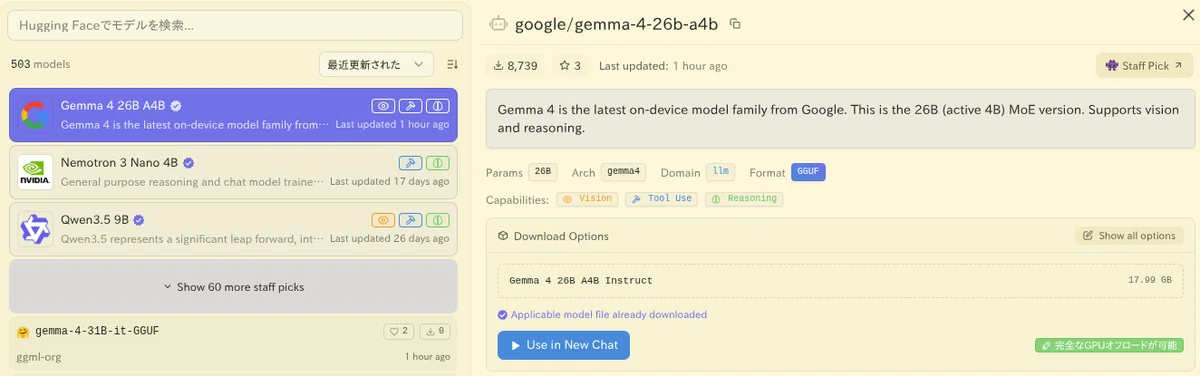Copy the google/gemma-4-26b-a4b model name

[x=735, y=24]
